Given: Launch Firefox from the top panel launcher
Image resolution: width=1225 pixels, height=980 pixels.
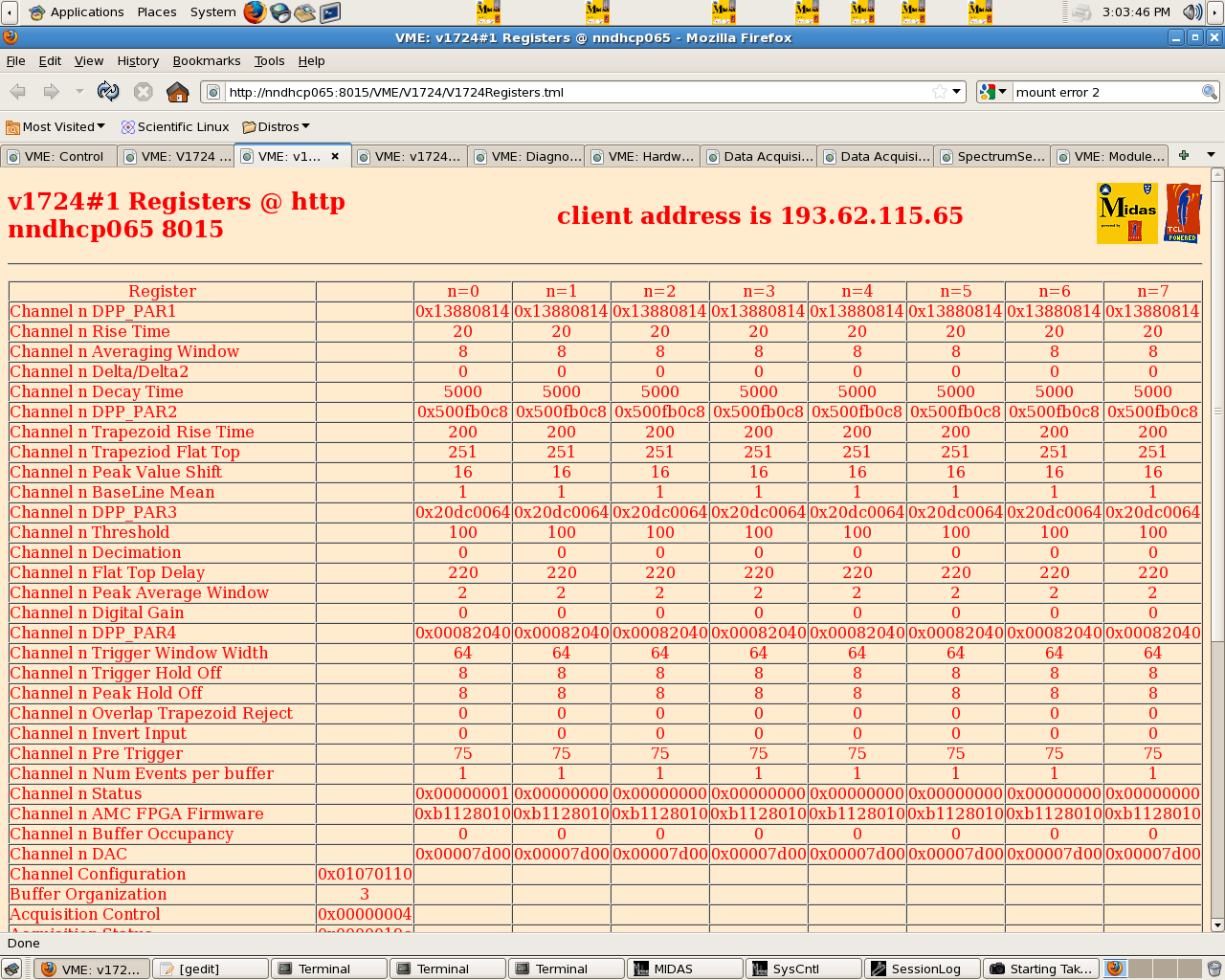Looking at the screenshot, I should tap(255, 11).
